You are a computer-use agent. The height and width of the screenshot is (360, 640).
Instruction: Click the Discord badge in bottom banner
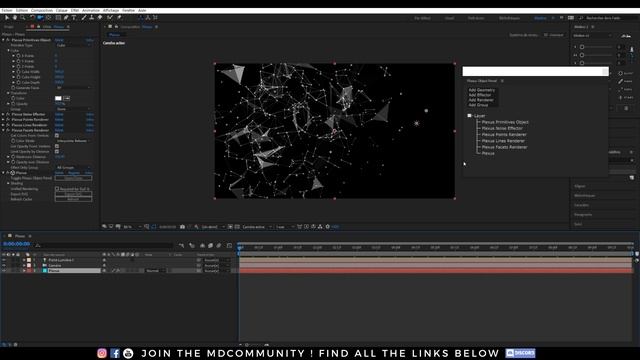click(x=520, y=353)
